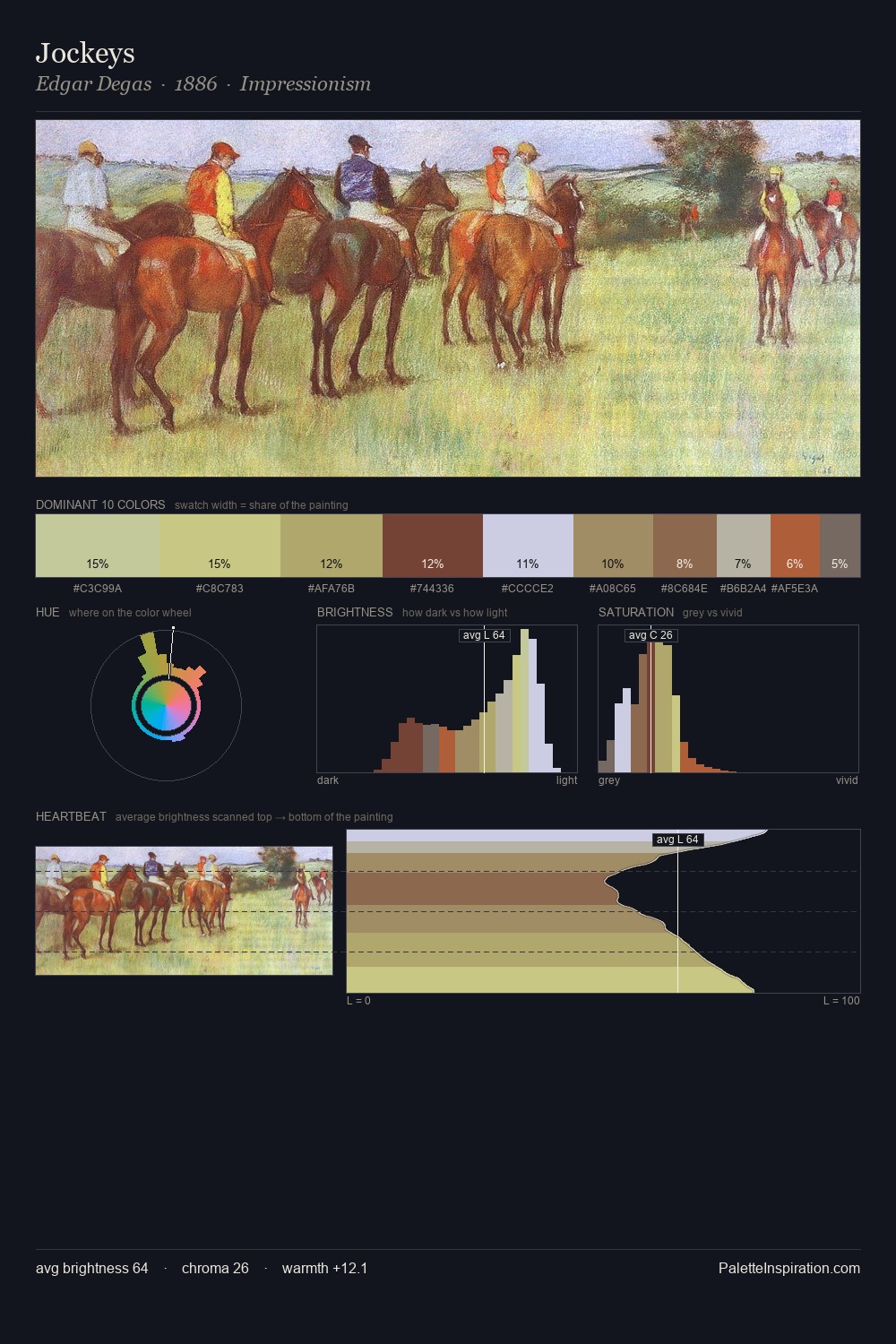Click the "HUE" section heading
This screenshot has width=896, height=1344.
(47, 612)
